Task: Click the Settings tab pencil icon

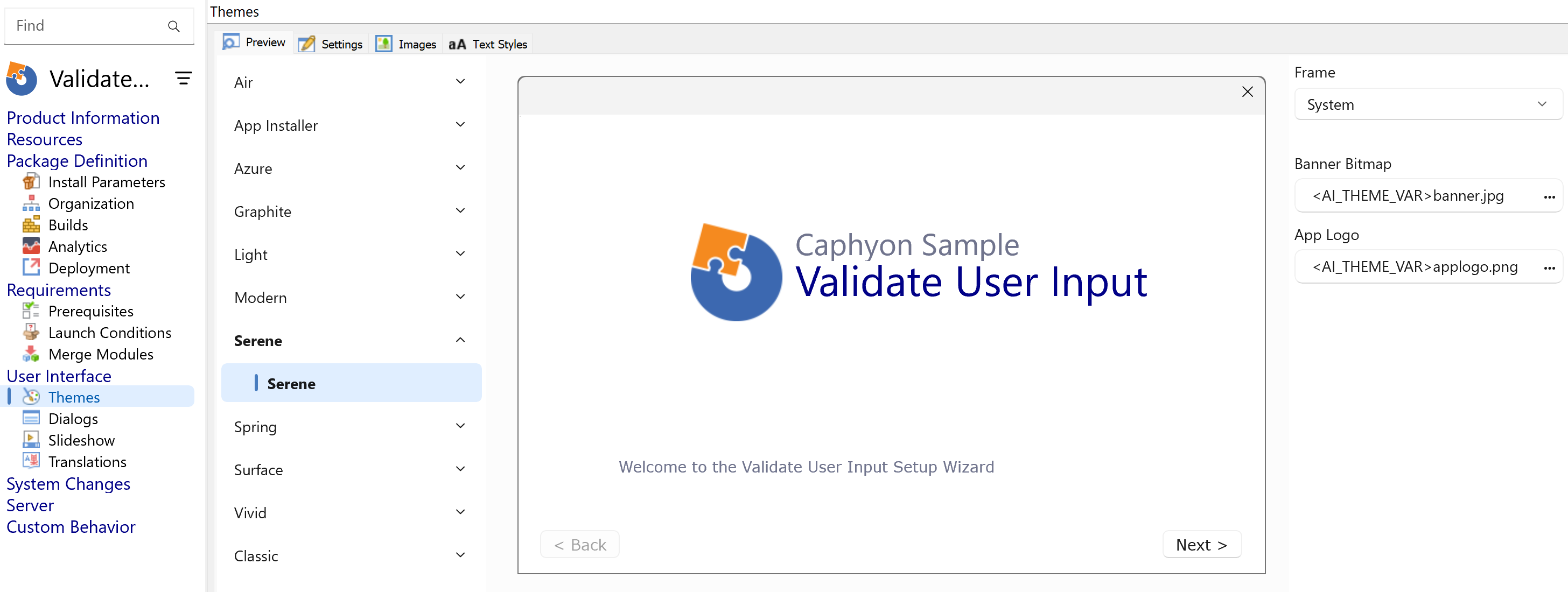Action: [307, 44]
